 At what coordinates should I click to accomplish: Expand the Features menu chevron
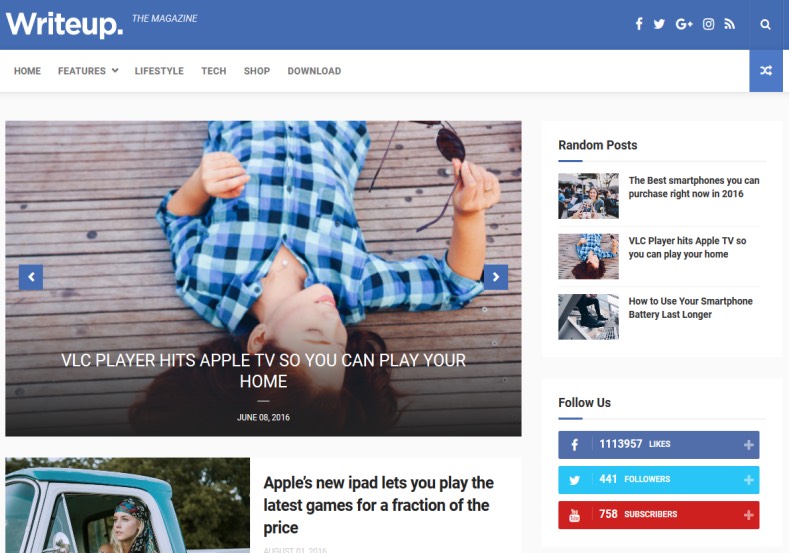[x=115, y=70]
